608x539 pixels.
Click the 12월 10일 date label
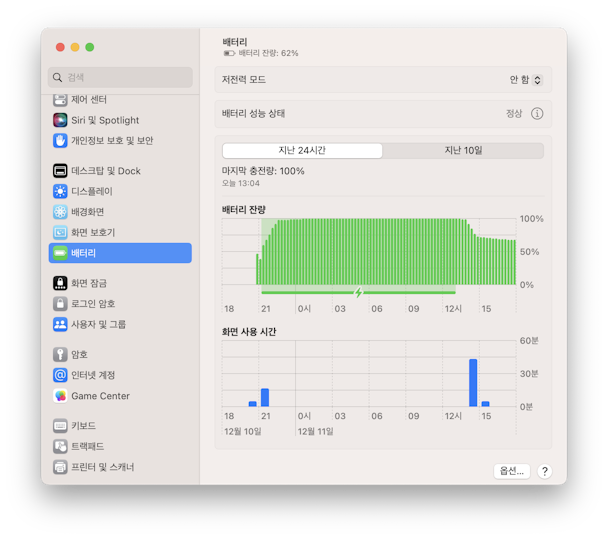coord(243,431)
